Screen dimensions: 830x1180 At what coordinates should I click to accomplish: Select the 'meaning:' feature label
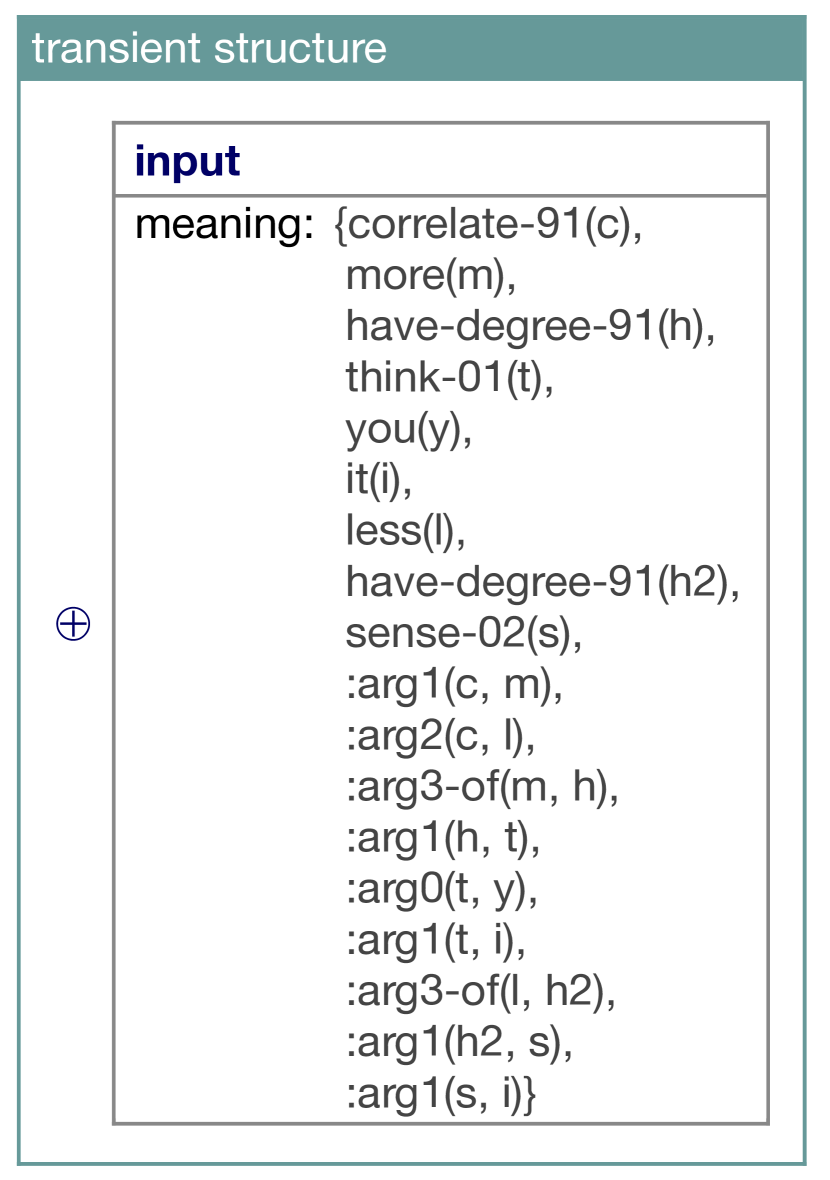click(224, 224)
